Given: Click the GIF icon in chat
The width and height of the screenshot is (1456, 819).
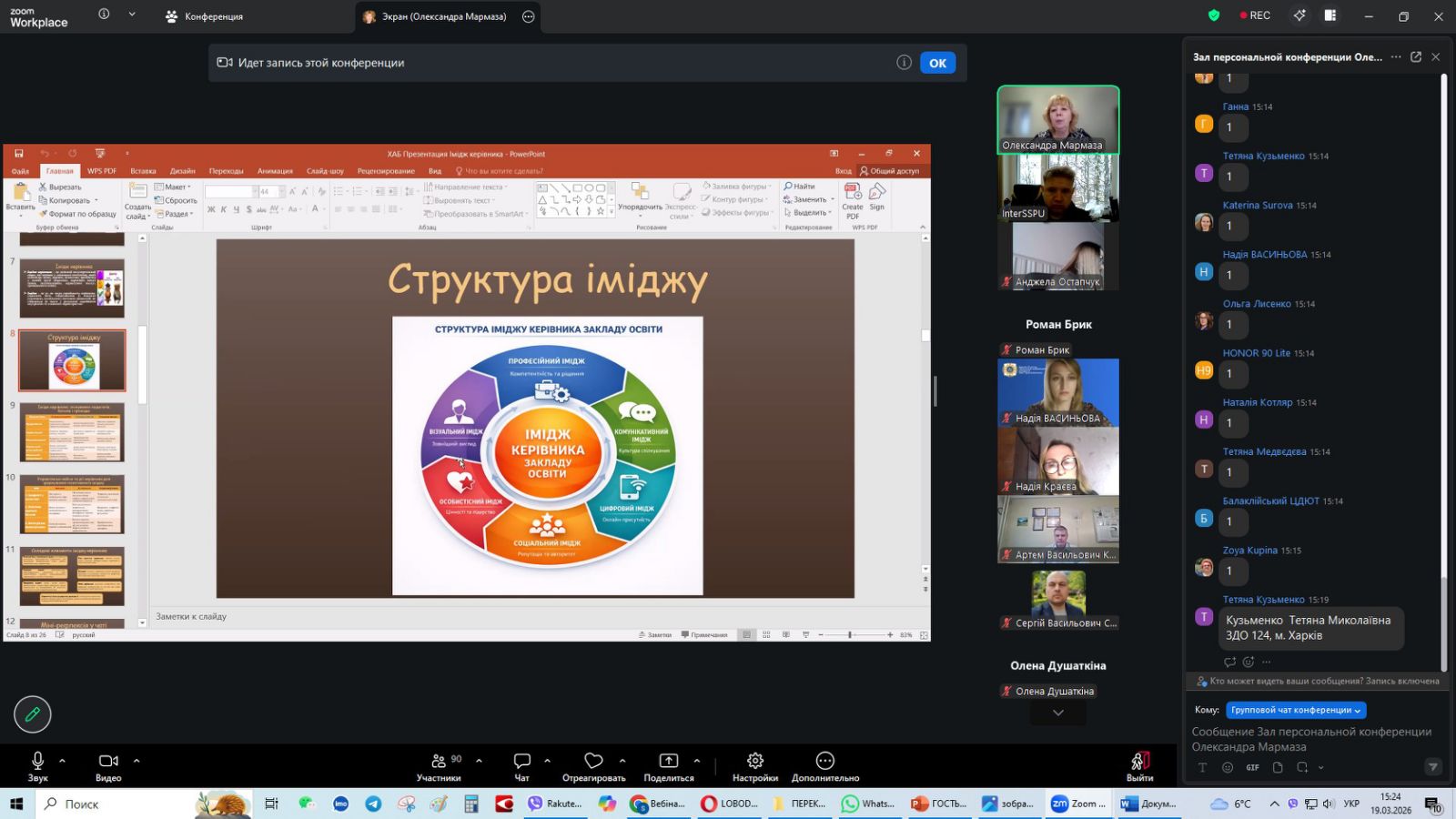Looking at the screenshot, I should (1252, 767).
